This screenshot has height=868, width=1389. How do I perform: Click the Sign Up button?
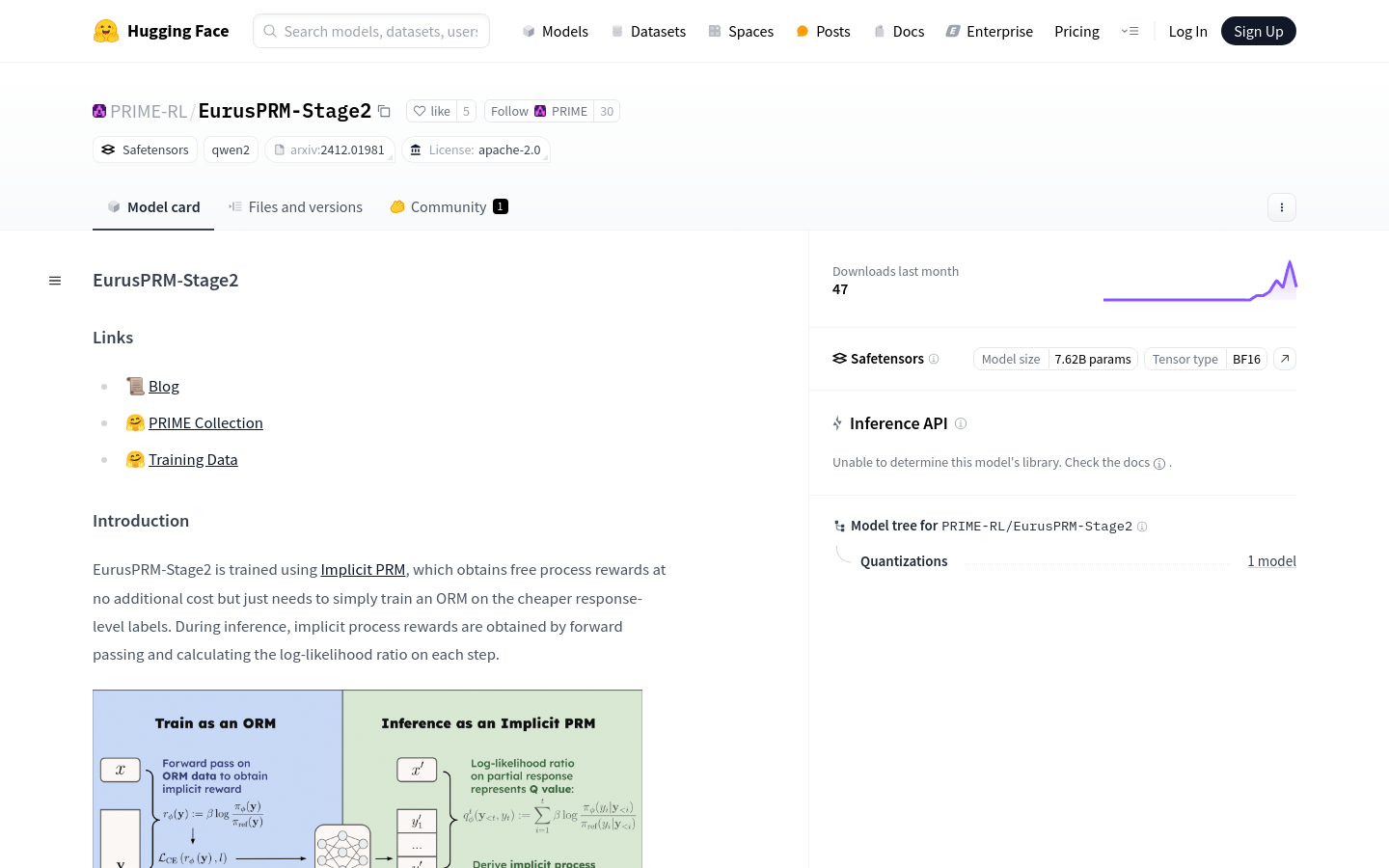pos(1259,31)
